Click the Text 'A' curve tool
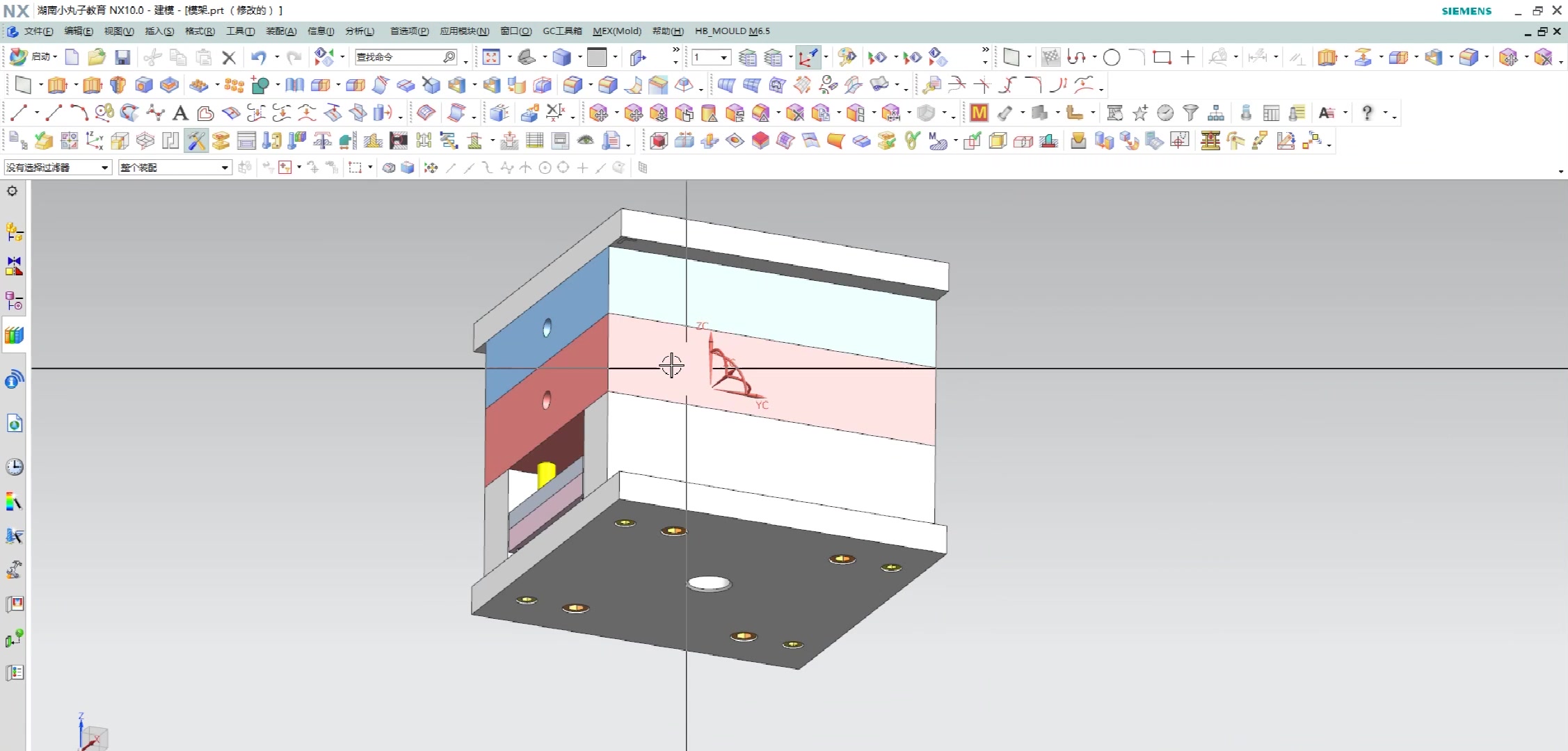 tap(180, 113)
